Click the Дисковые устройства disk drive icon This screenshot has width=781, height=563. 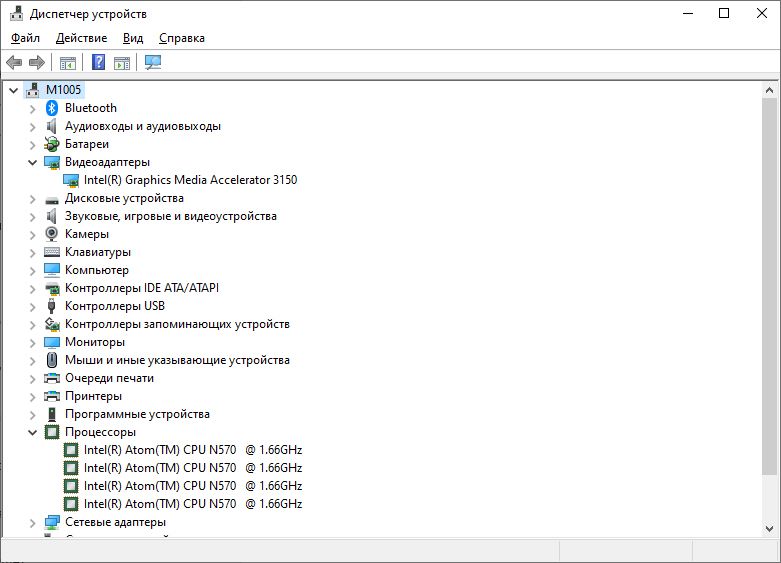[52, 200]
